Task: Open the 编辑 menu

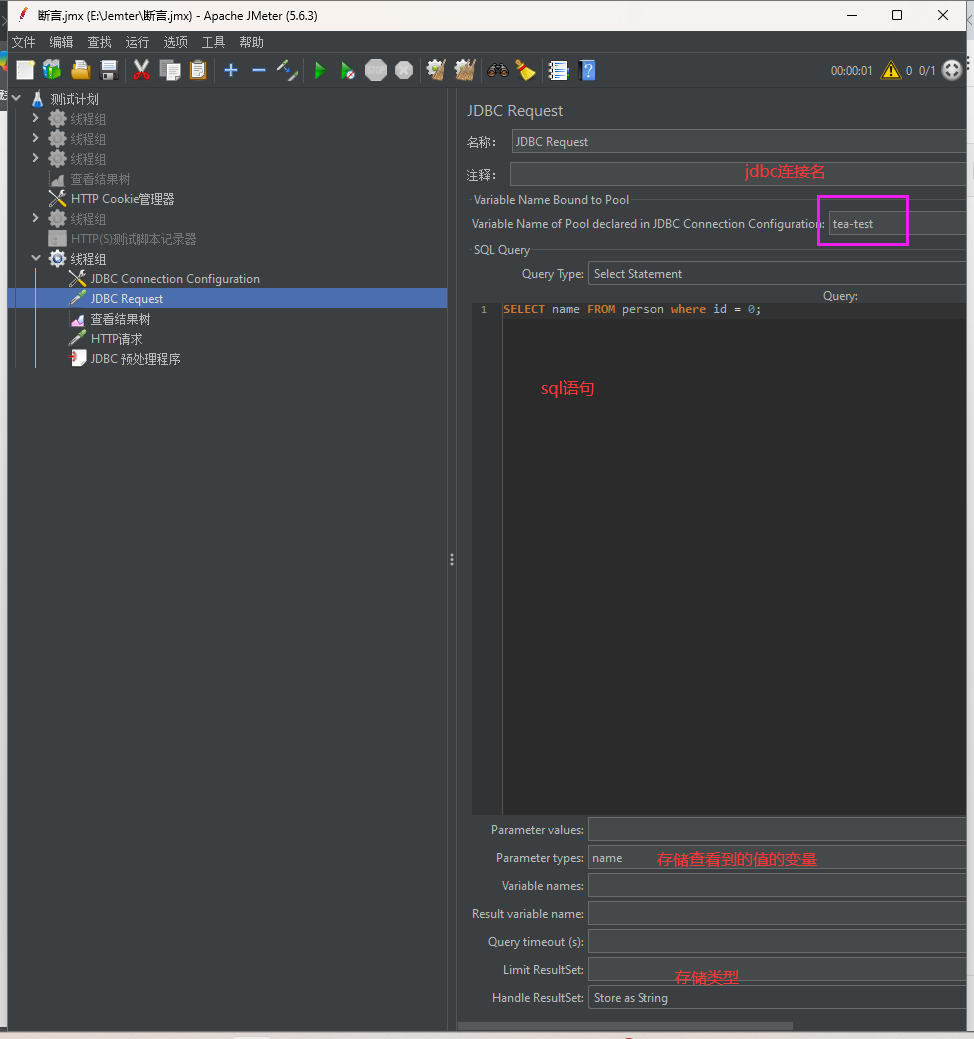Action: 61,42
